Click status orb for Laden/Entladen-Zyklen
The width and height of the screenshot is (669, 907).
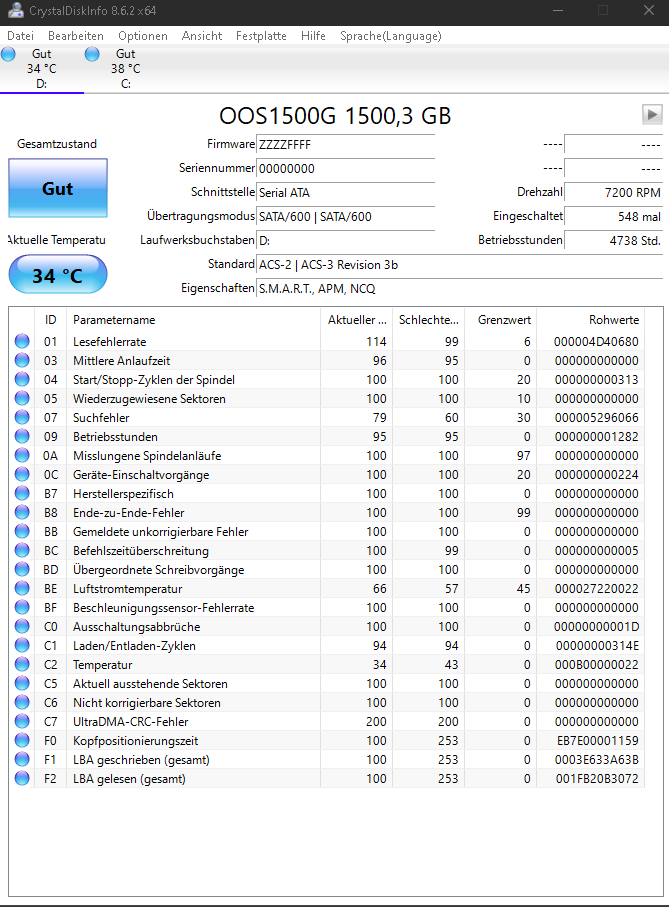point(22,646)
